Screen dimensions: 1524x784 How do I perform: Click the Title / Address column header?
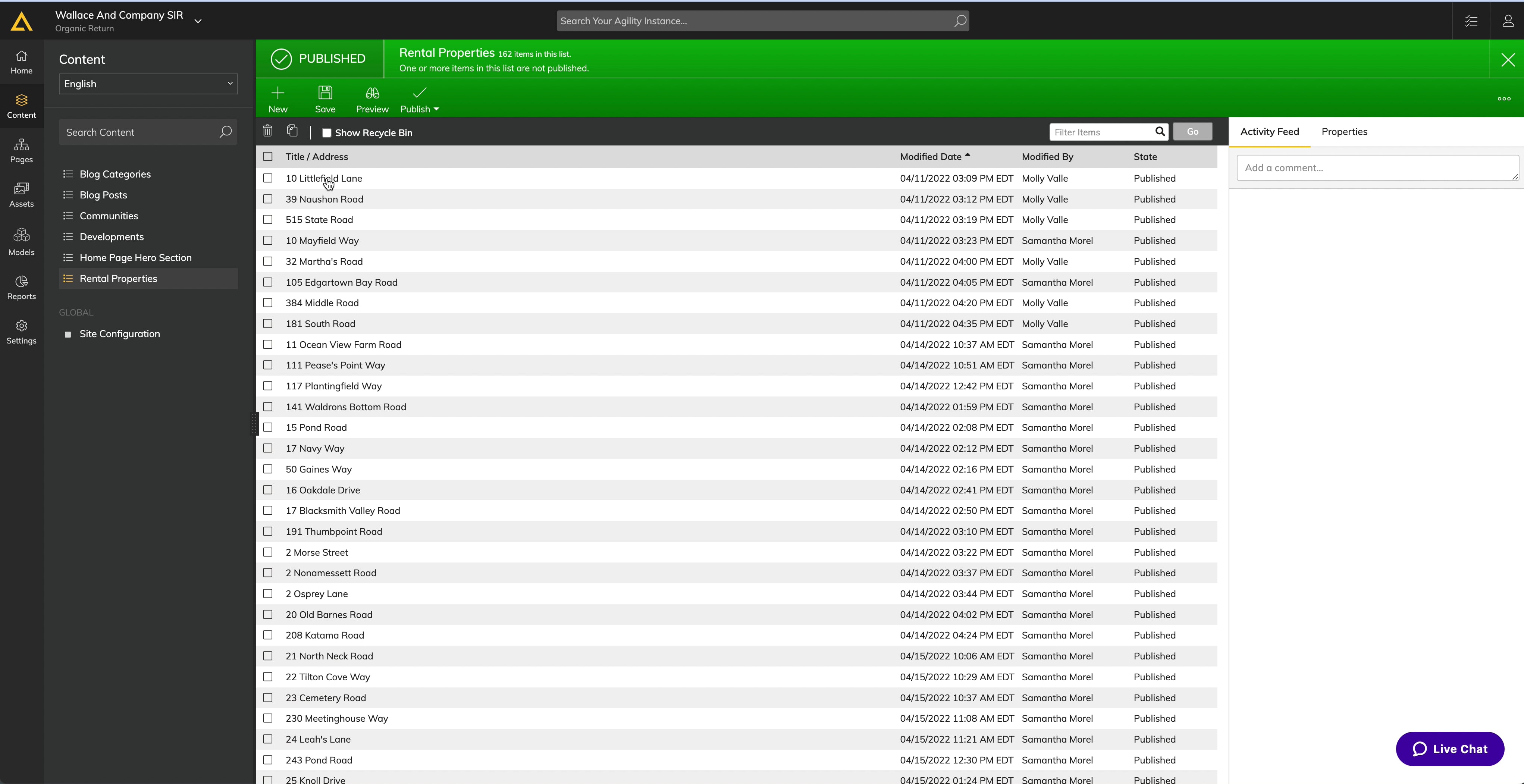click(x=317, y=156)
